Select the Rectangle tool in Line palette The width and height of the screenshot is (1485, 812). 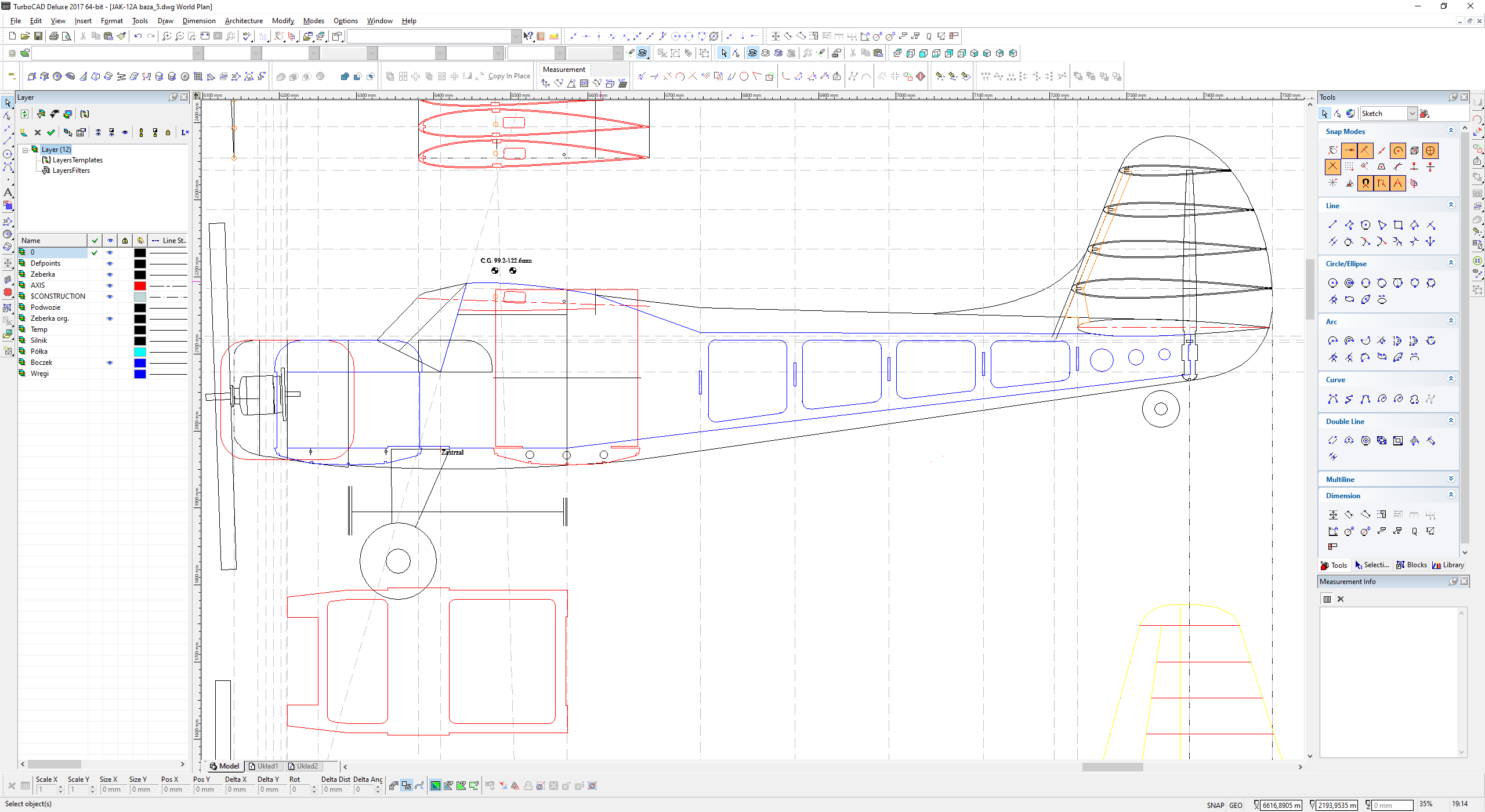pos(1398,225)
